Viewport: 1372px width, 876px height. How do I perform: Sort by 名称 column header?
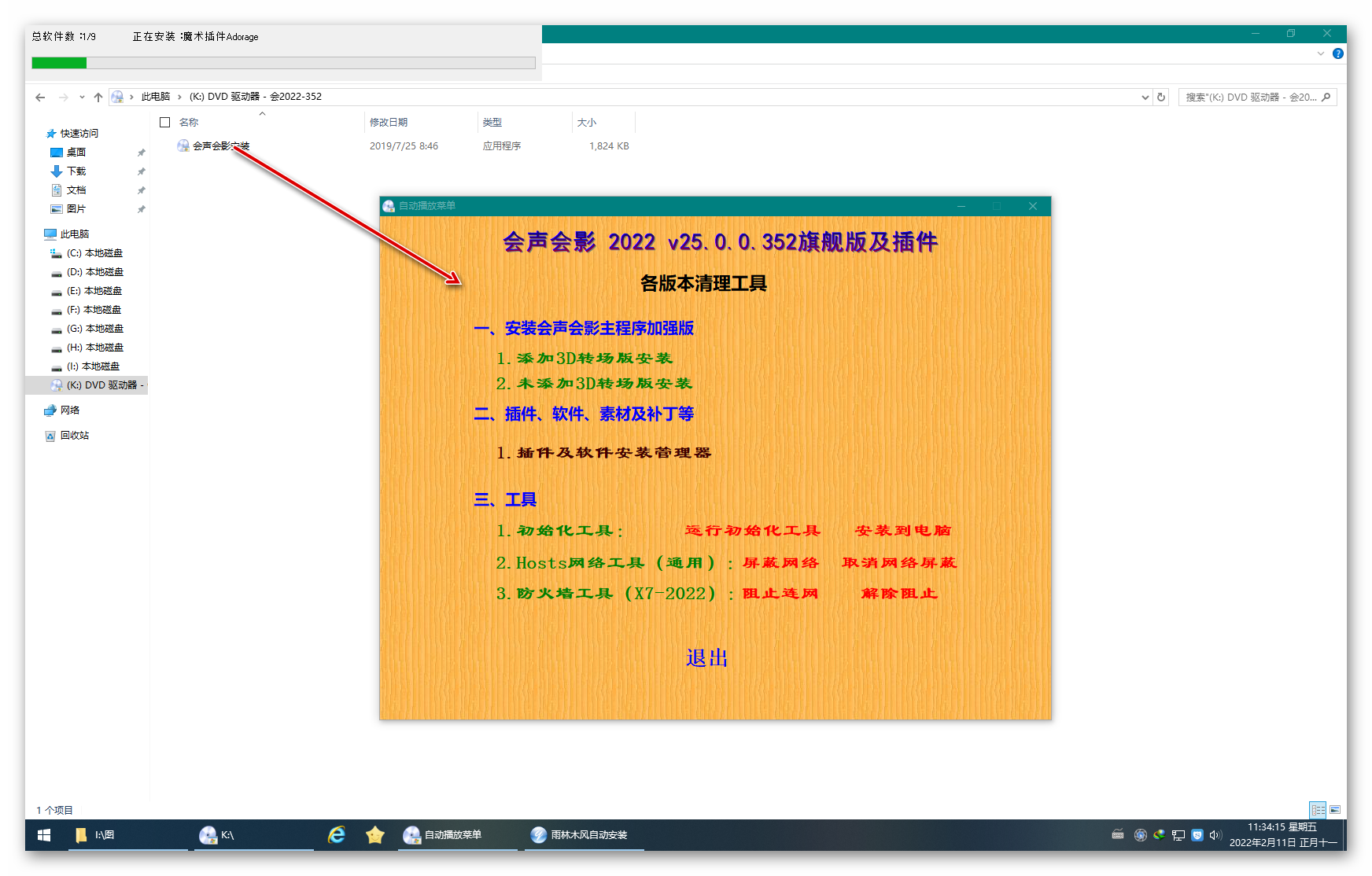click(189, 123)
